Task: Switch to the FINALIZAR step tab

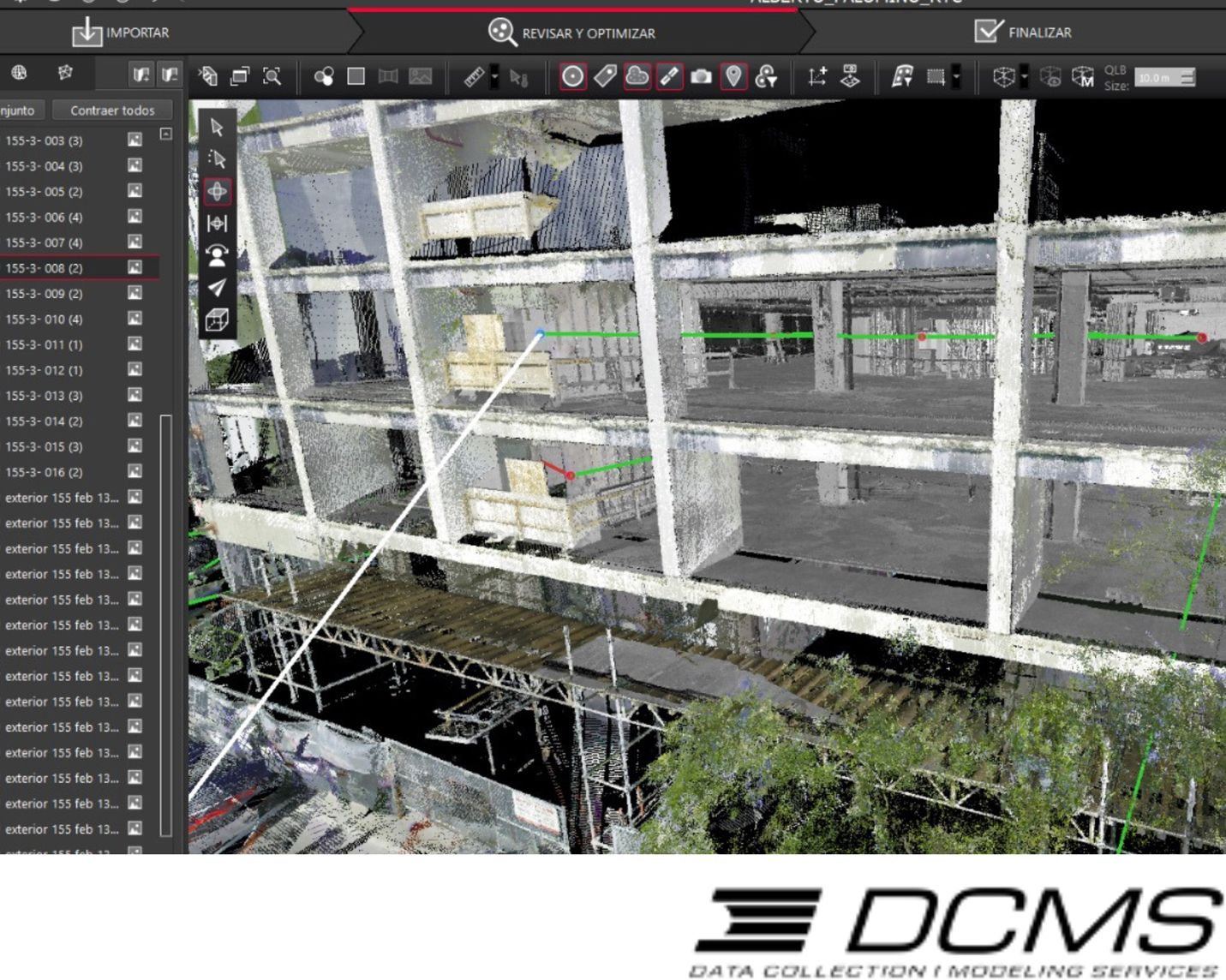Action: pyautogui.click(x=1023, y=33)
